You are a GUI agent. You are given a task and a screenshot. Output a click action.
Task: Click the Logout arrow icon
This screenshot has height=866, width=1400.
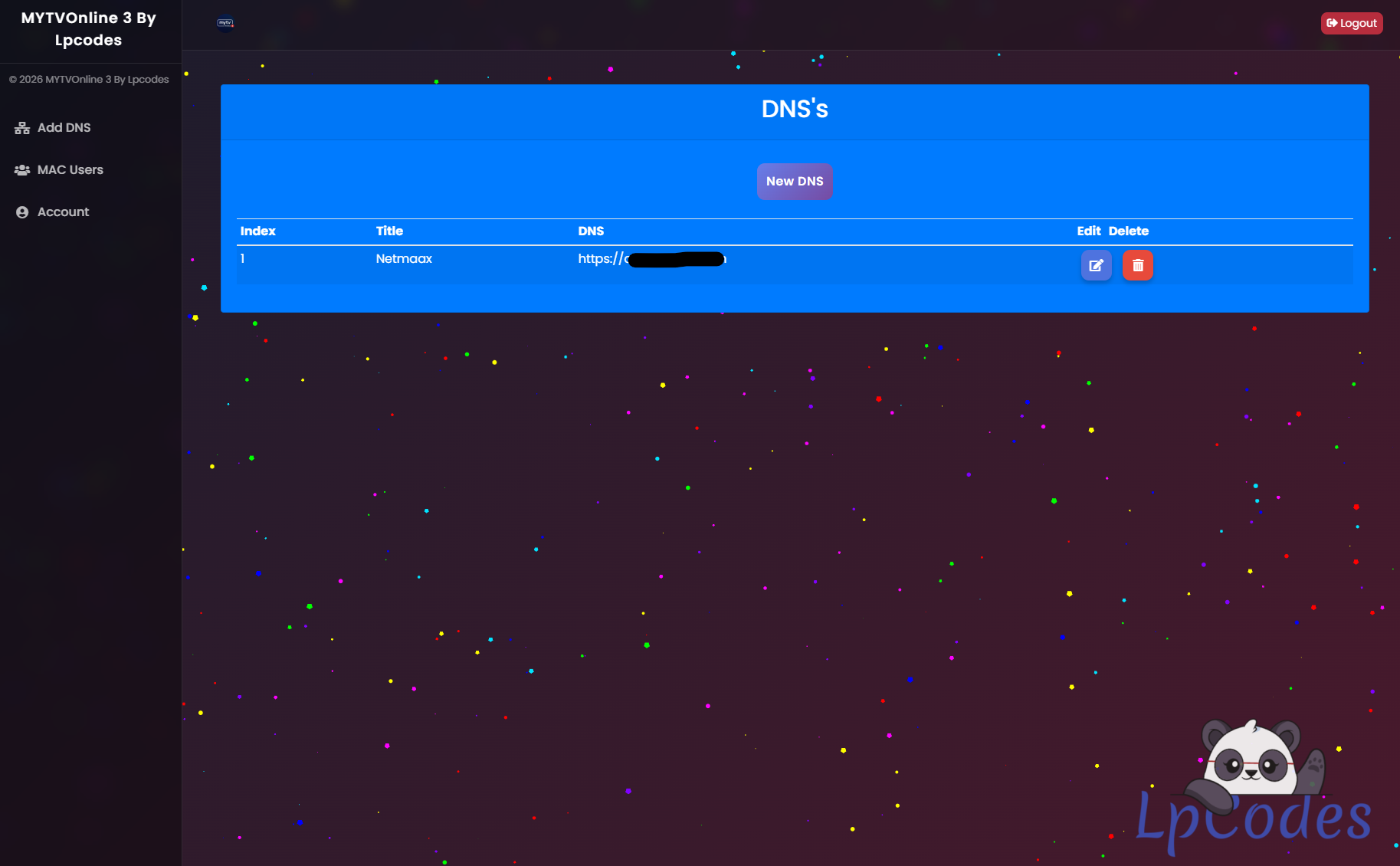click(x=1332, y=23)
